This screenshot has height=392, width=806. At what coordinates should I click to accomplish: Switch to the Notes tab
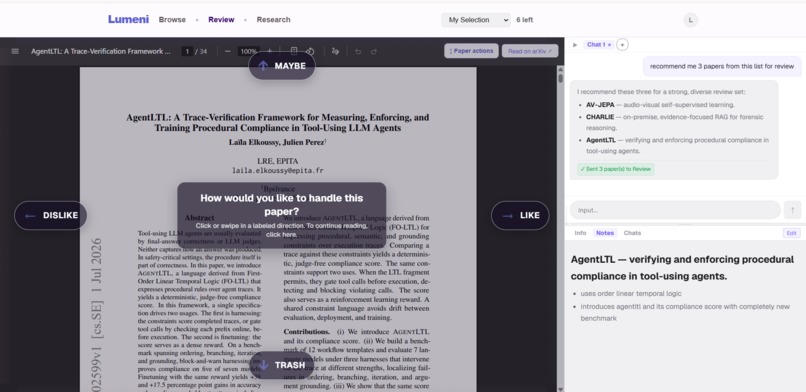604,233
